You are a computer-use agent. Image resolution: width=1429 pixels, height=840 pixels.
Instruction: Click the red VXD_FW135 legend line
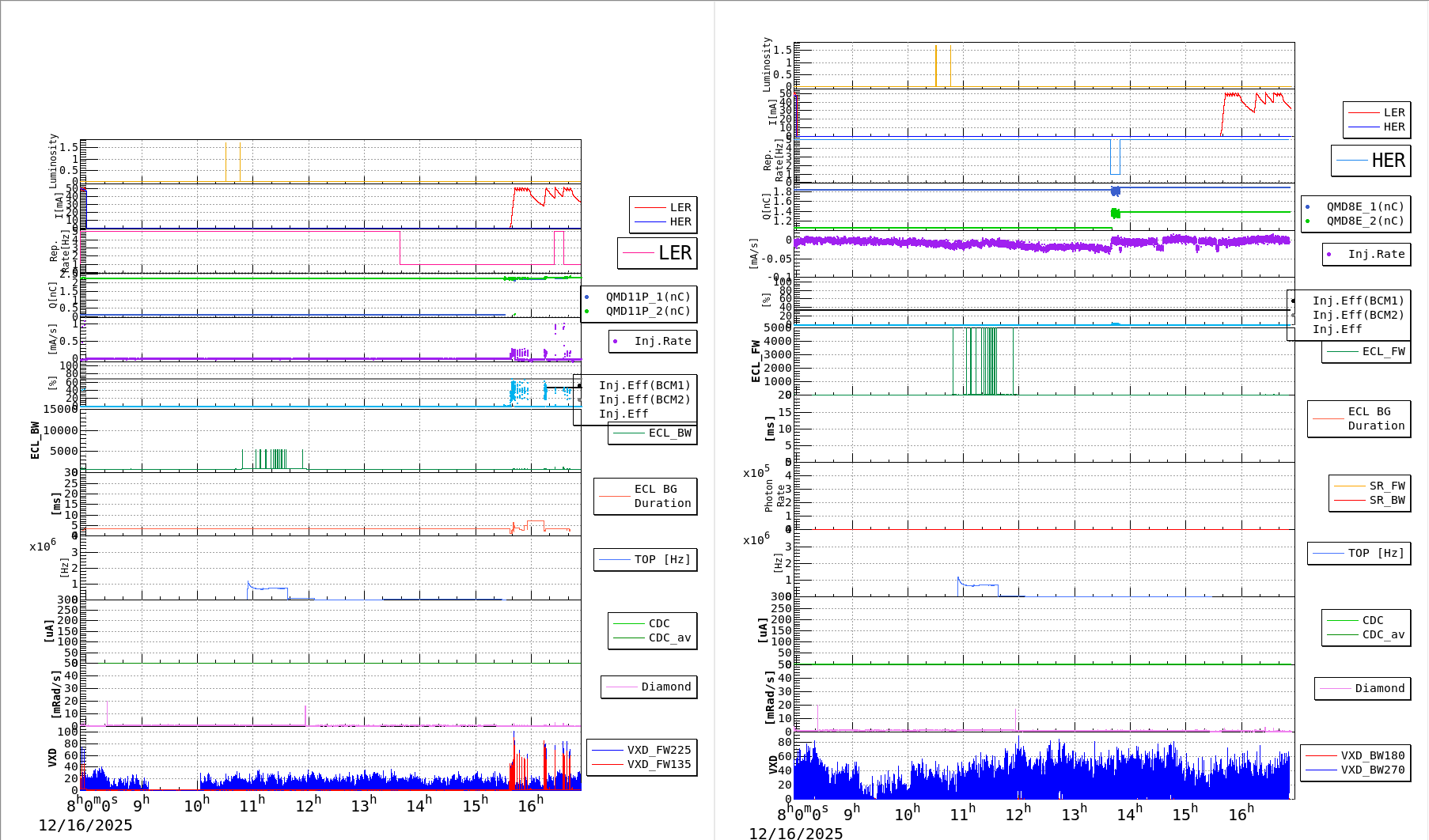coord(607,764)
